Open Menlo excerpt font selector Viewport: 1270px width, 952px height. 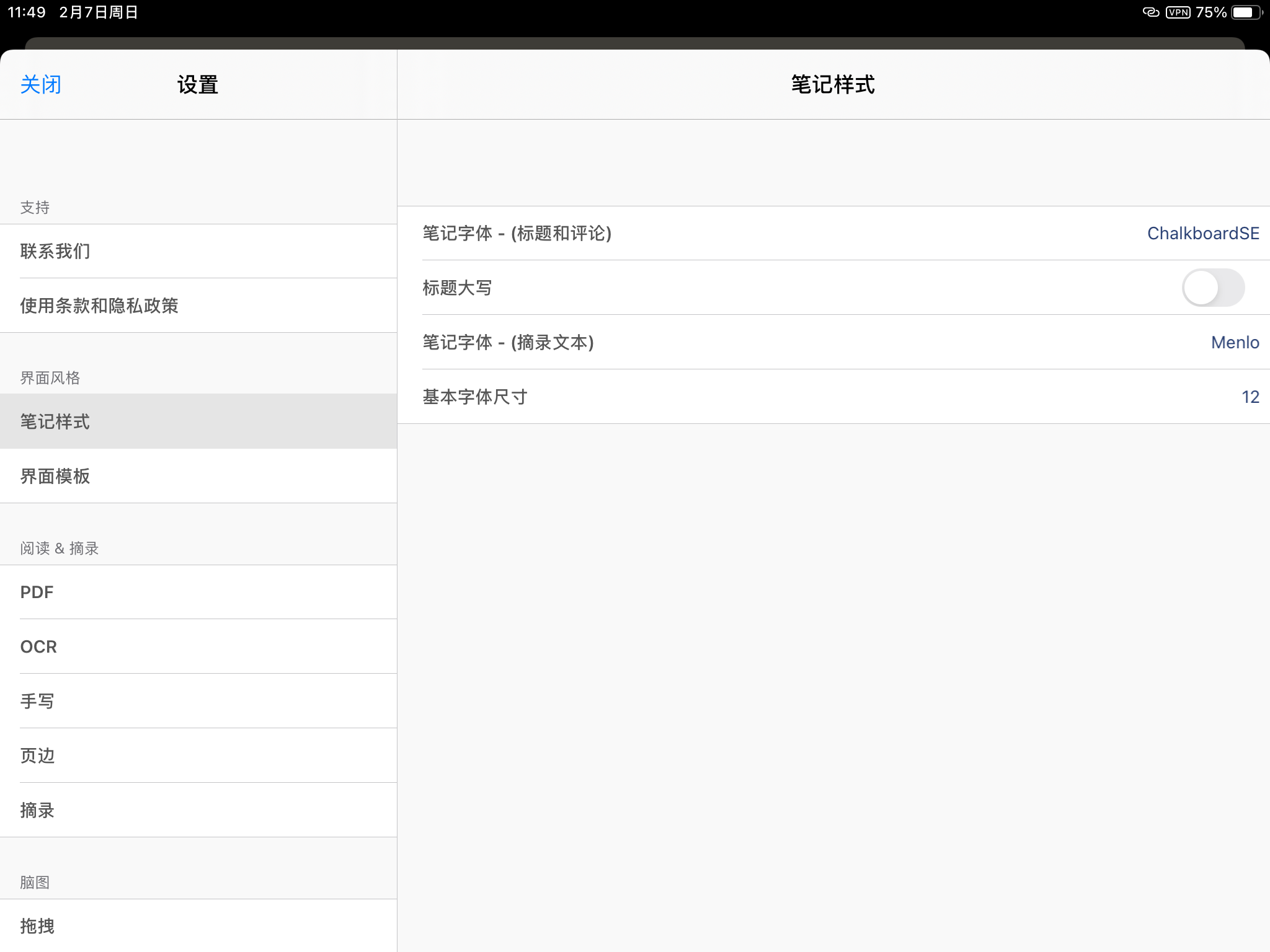(1235, 343)
